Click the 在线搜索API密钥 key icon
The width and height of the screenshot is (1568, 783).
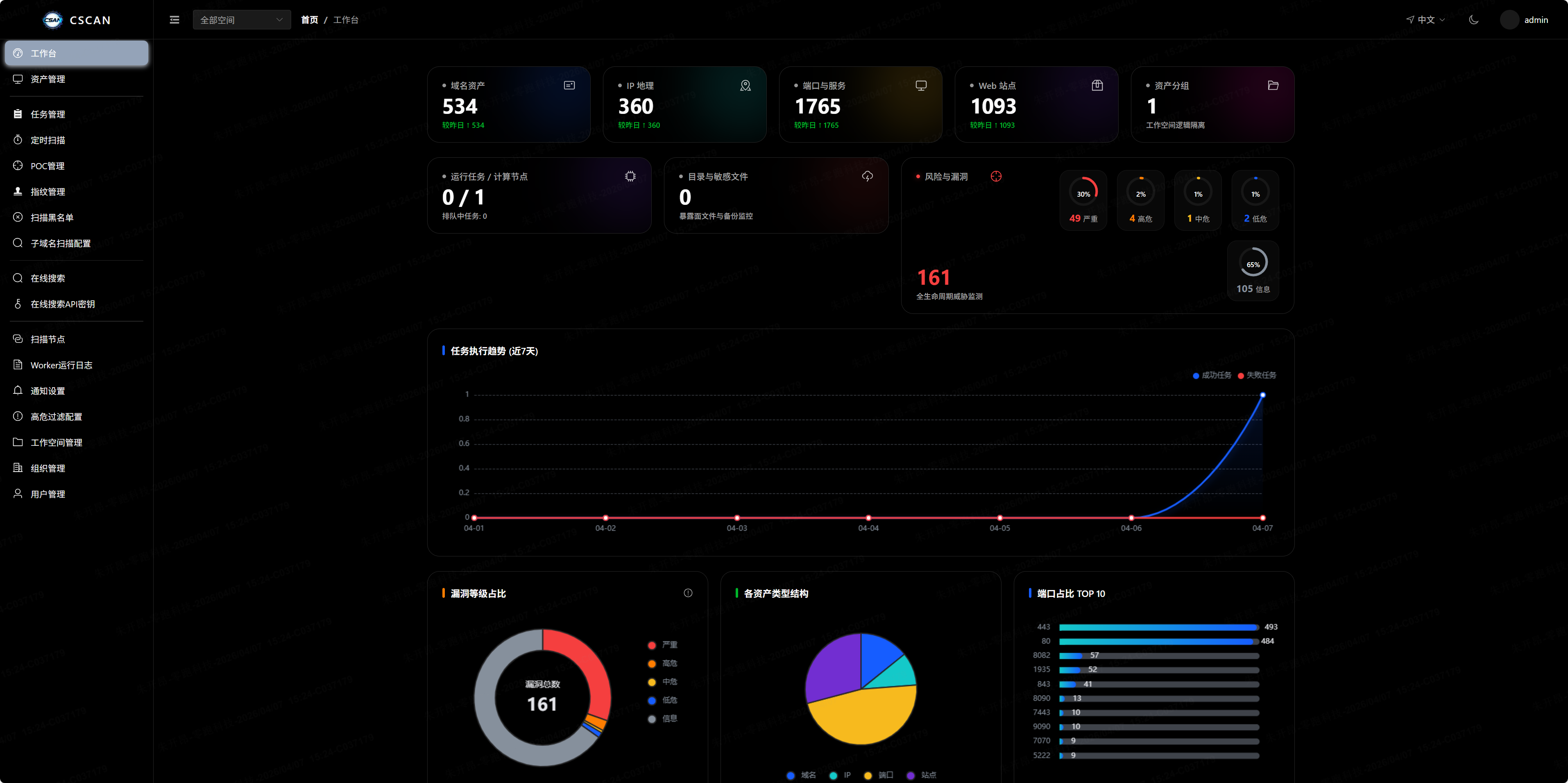18,304
